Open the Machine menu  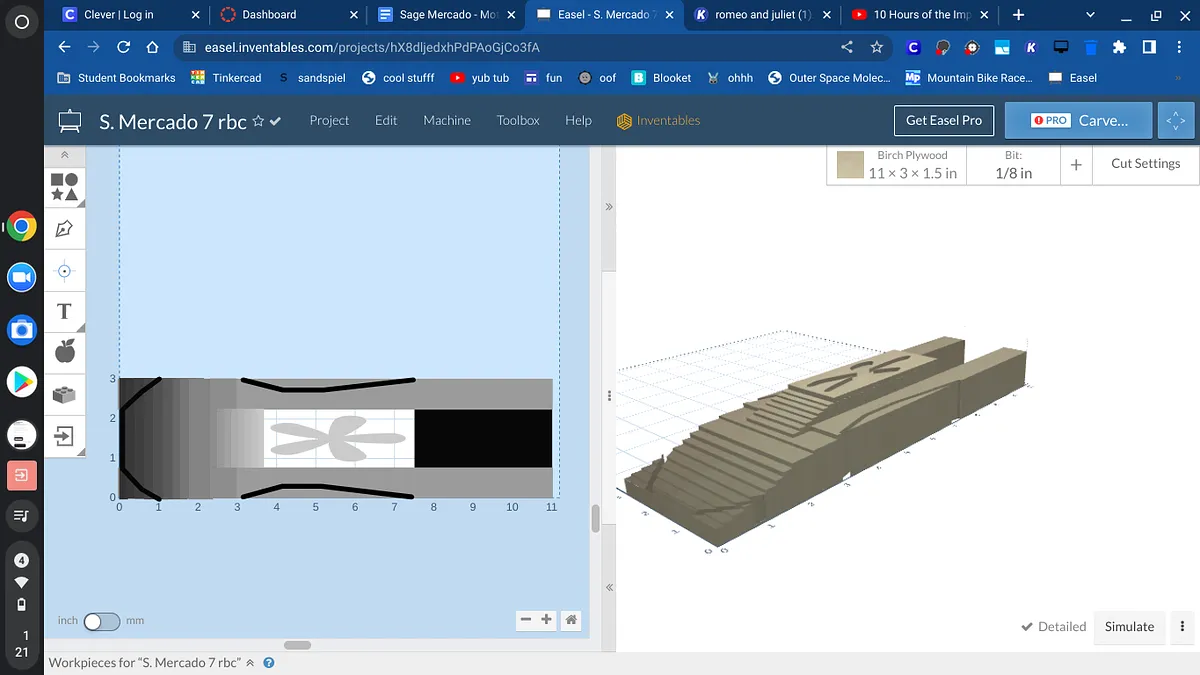point(446,120)
